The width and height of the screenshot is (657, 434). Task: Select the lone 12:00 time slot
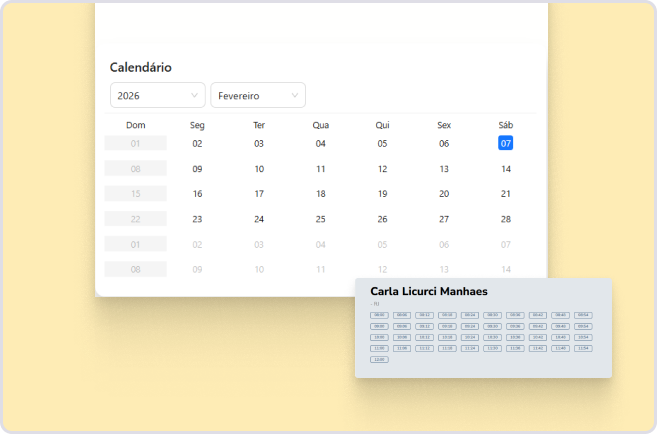(379, 359)
